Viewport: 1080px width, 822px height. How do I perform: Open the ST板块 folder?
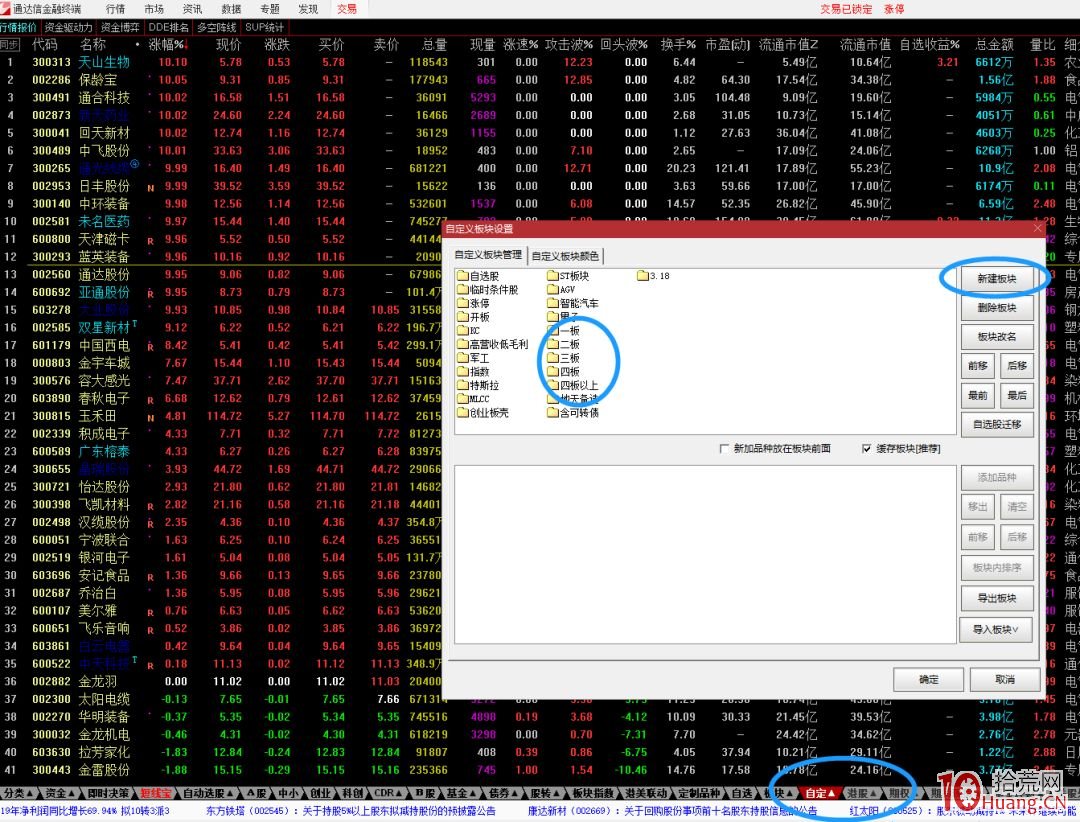point(573,276)
